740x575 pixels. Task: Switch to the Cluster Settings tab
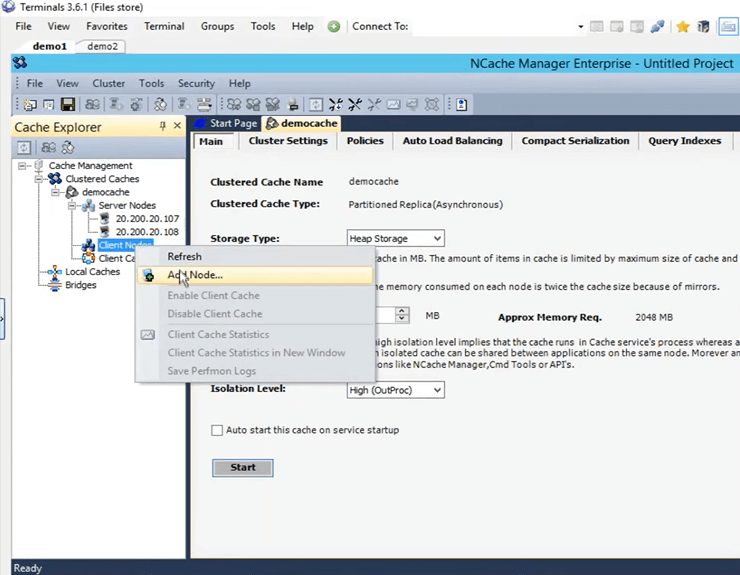[288, 141]
